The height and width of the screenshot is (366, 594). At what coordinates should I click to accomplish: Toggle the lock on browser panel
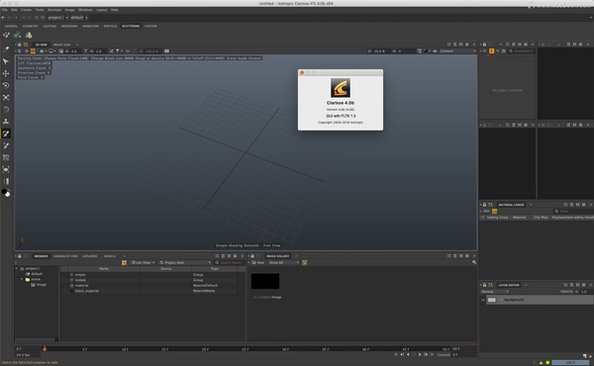click(20, 256)
